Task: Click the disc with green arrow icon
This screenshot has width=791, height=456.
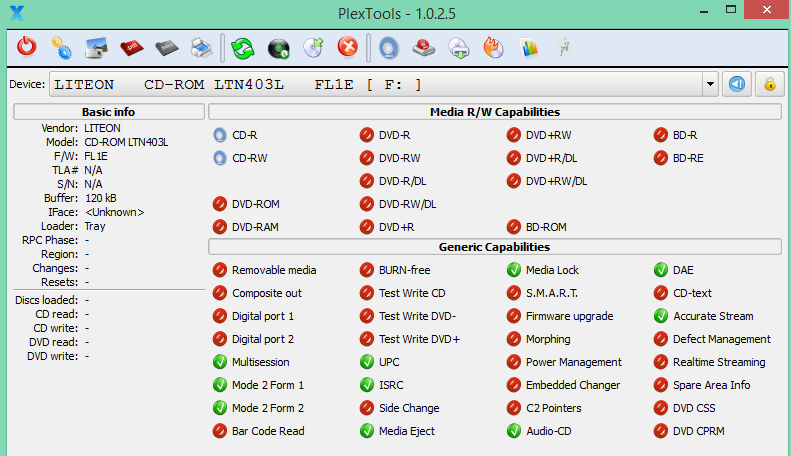Action: pos(313,47)
